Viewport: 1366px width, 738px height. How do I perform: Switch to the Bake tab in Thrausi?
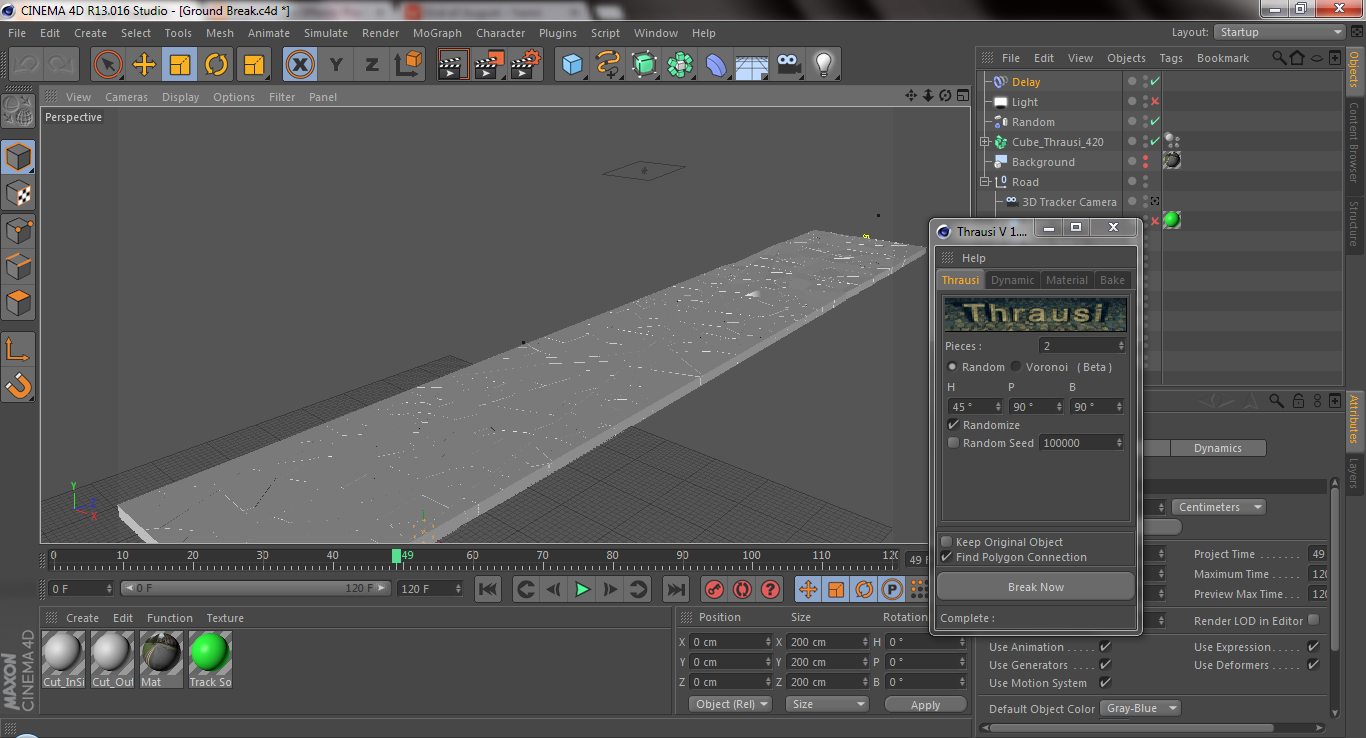pos(1112,280)
